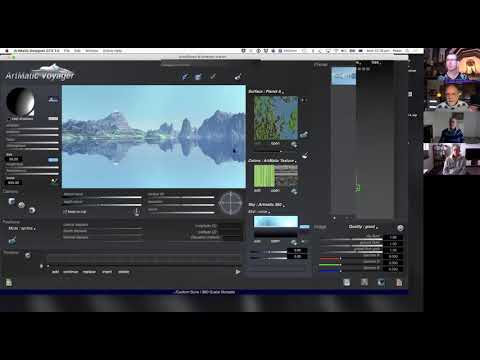Click the first tool icon above the preview

[x=185, y=77]
